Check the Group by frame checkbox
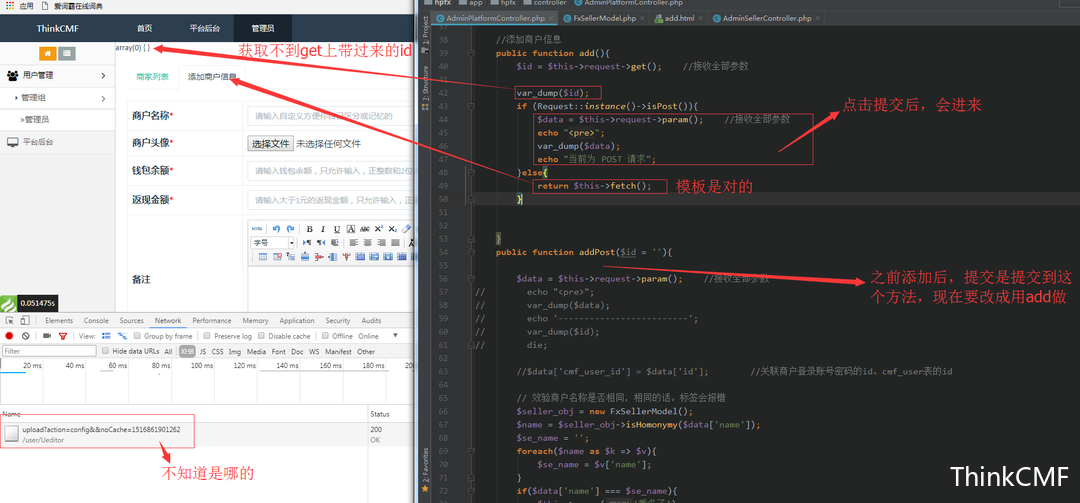 pos(137,336)
